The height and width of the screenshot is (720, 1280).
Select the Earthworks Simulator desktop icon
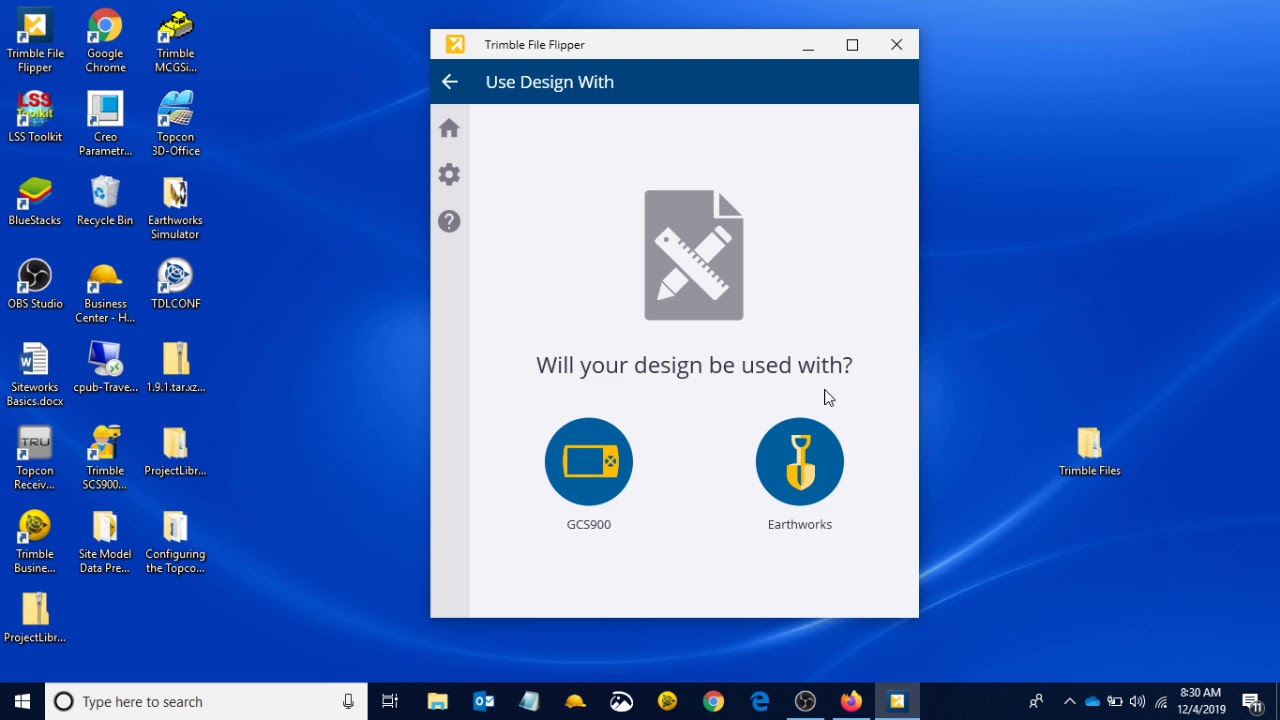[175, 208]
